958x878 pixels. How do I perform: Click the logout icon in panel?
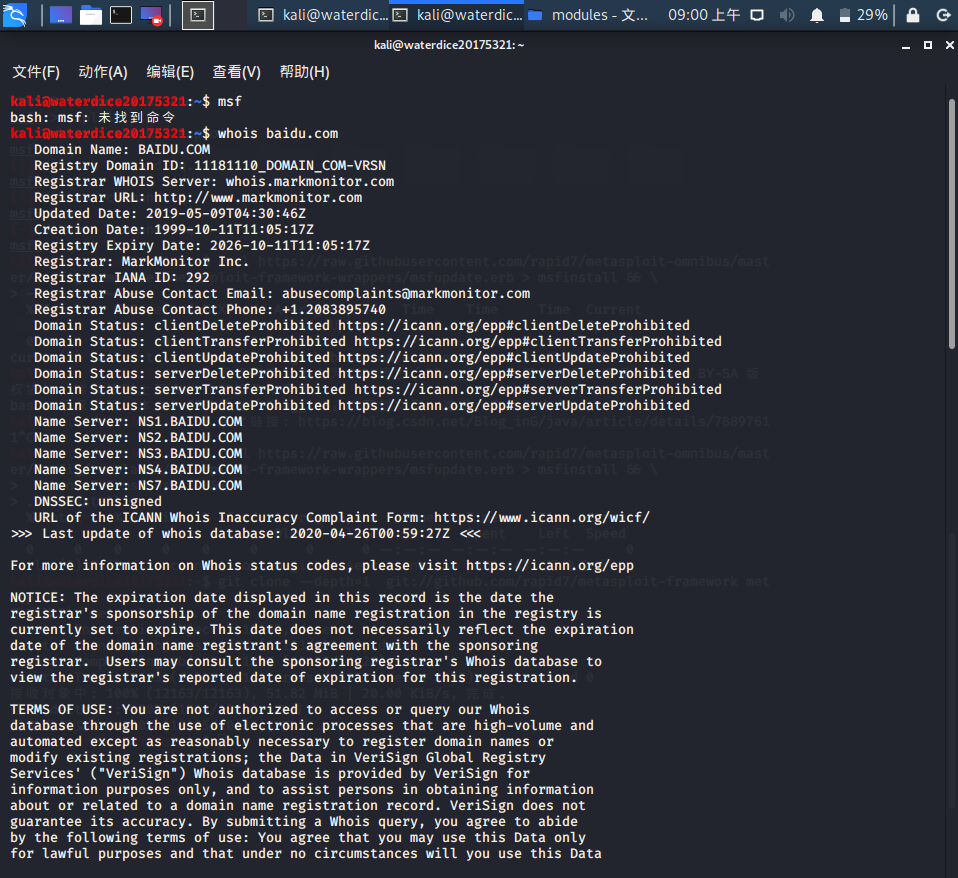942,15
